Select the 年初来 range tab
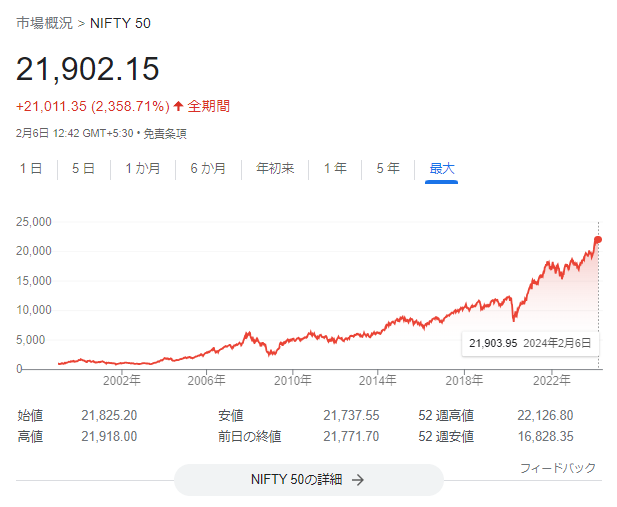This screenshot has height=507, width=617. 275,168
